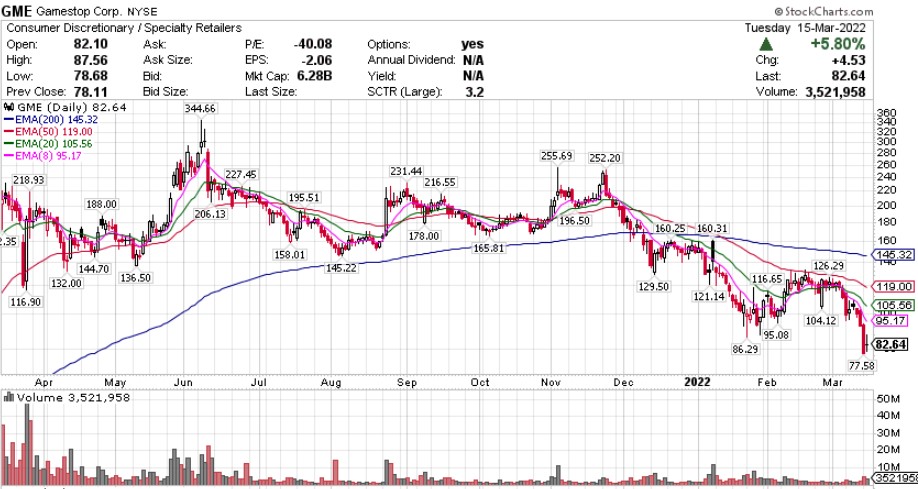Click the bar icon before the Volume panel label
This screenshot has height=489, width=918.
9,398
